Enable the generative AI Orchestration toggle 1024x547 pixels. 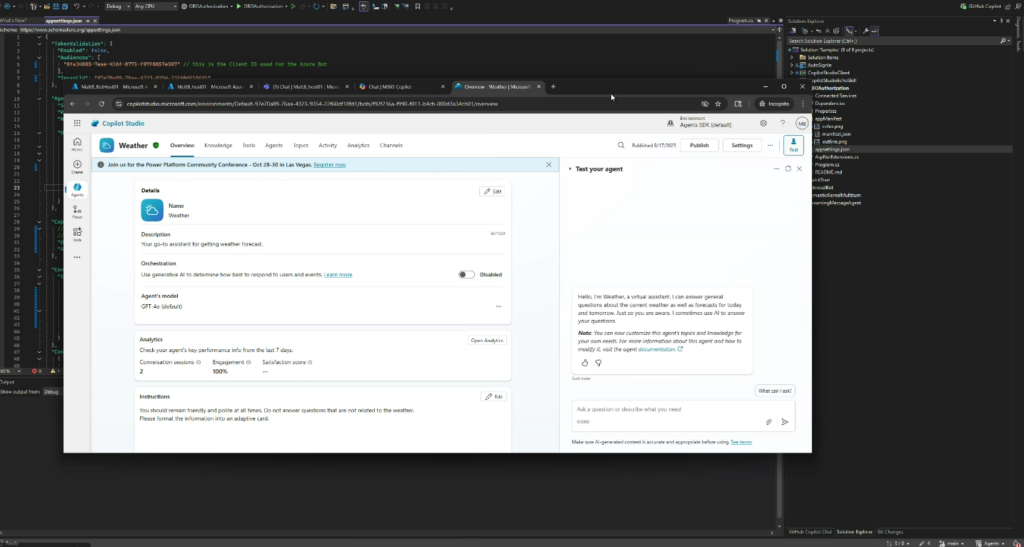[466, 275]
